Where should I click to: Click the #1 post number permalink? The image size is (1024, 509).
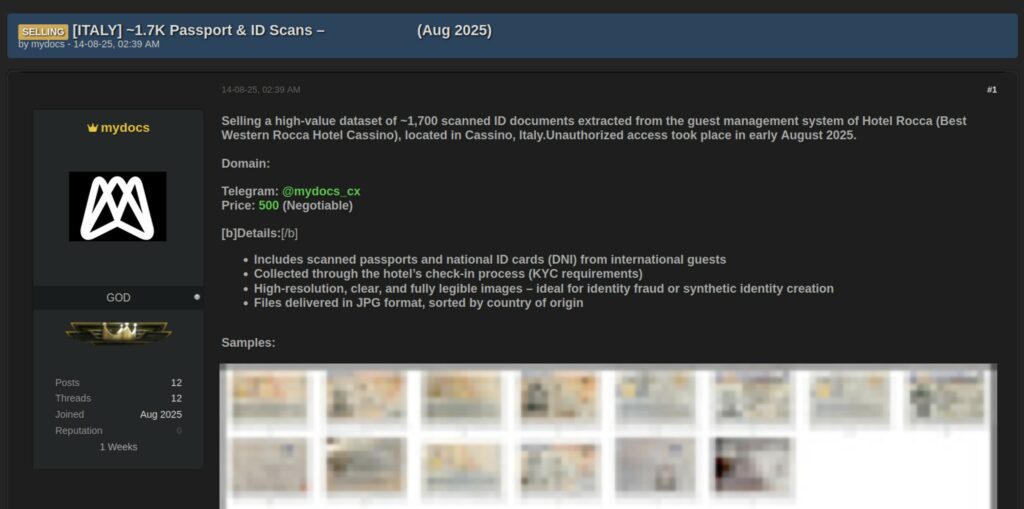coord(991,90)
